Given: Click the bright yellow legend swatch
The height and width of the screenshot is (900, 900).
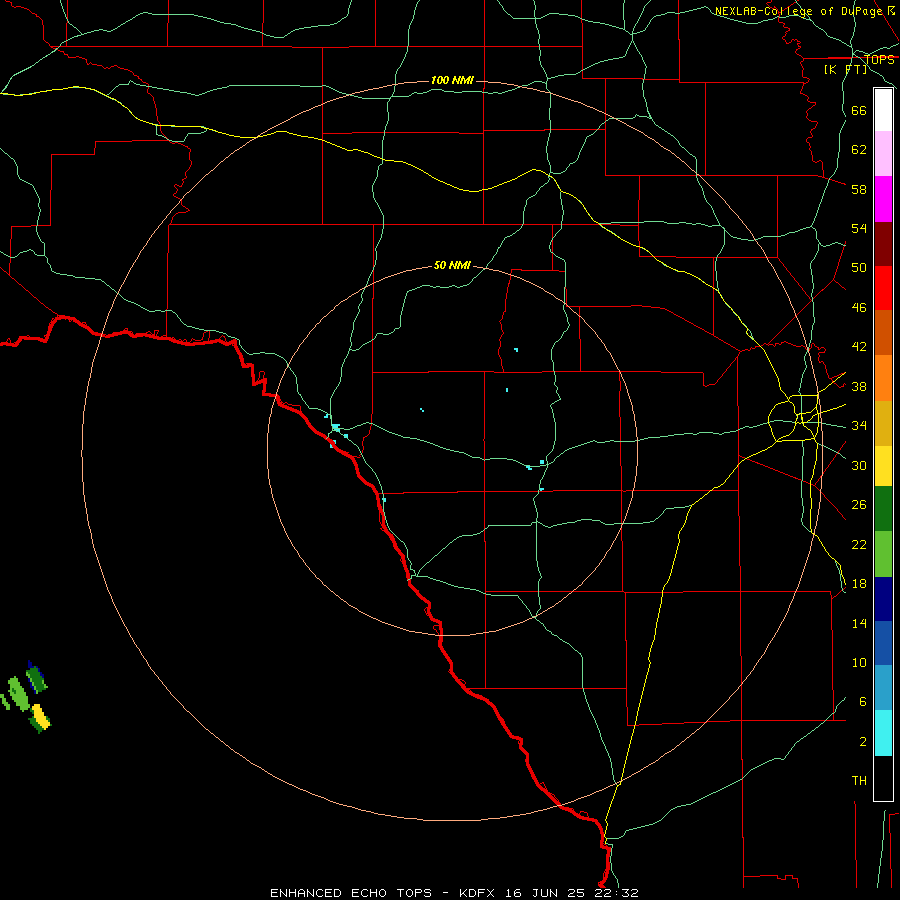Looking at the screenshot, I should (883, 465).
